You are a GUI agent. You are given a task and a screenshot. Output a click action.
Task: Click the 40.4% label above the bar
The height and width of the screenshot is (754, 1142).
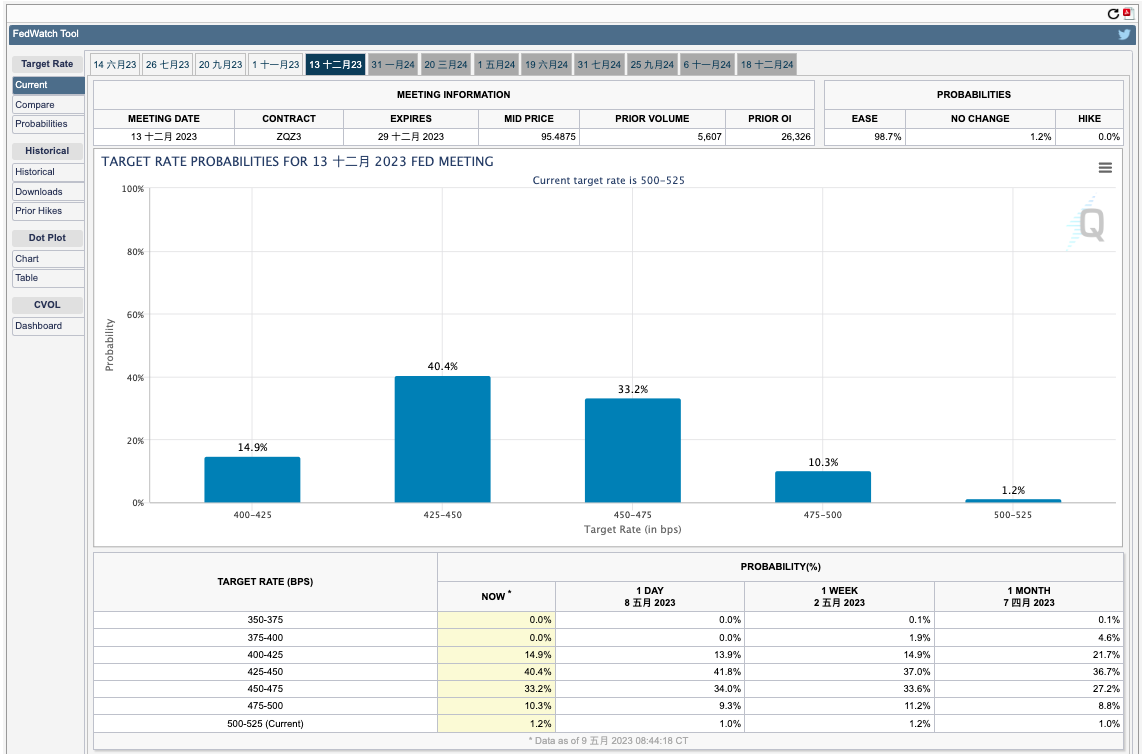(x=442, y=366)
